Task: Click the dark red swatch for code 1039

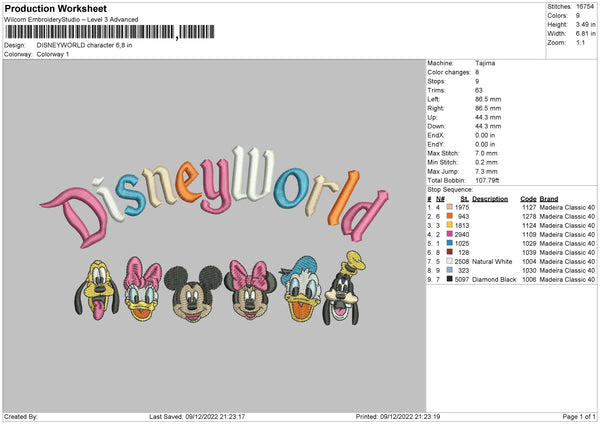Action: click(x=450, y=252)
